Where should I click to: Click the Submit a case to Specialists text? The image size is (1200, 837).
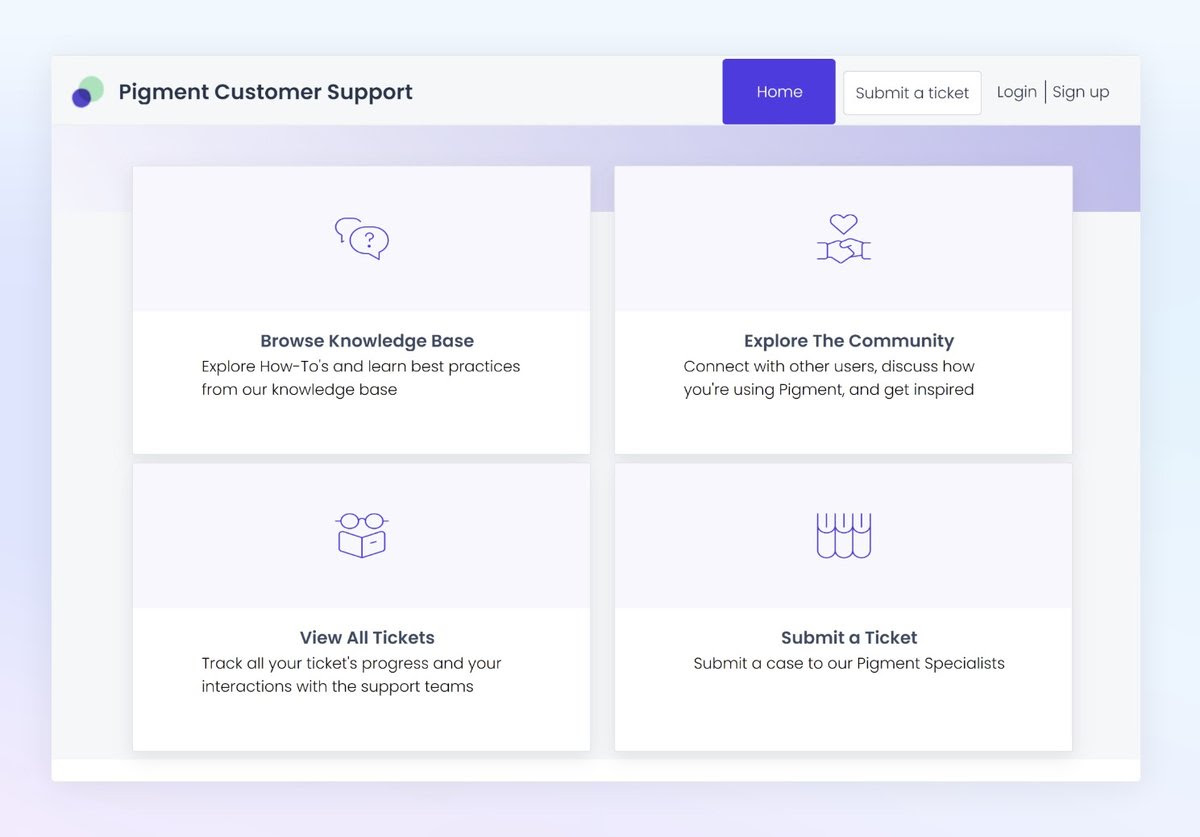pyautogui.click(x=849, y=664)
